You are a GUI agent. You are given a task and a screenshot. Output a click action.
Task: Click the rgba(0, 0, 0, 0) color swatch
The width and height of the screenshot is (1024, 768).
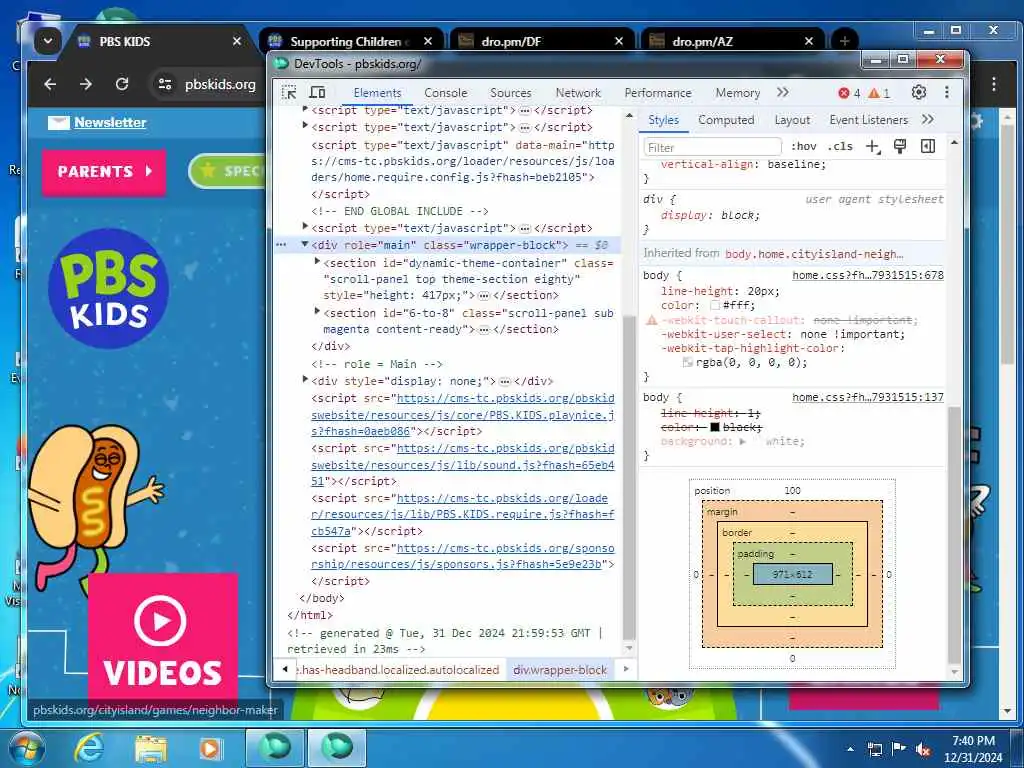[688, 362]
